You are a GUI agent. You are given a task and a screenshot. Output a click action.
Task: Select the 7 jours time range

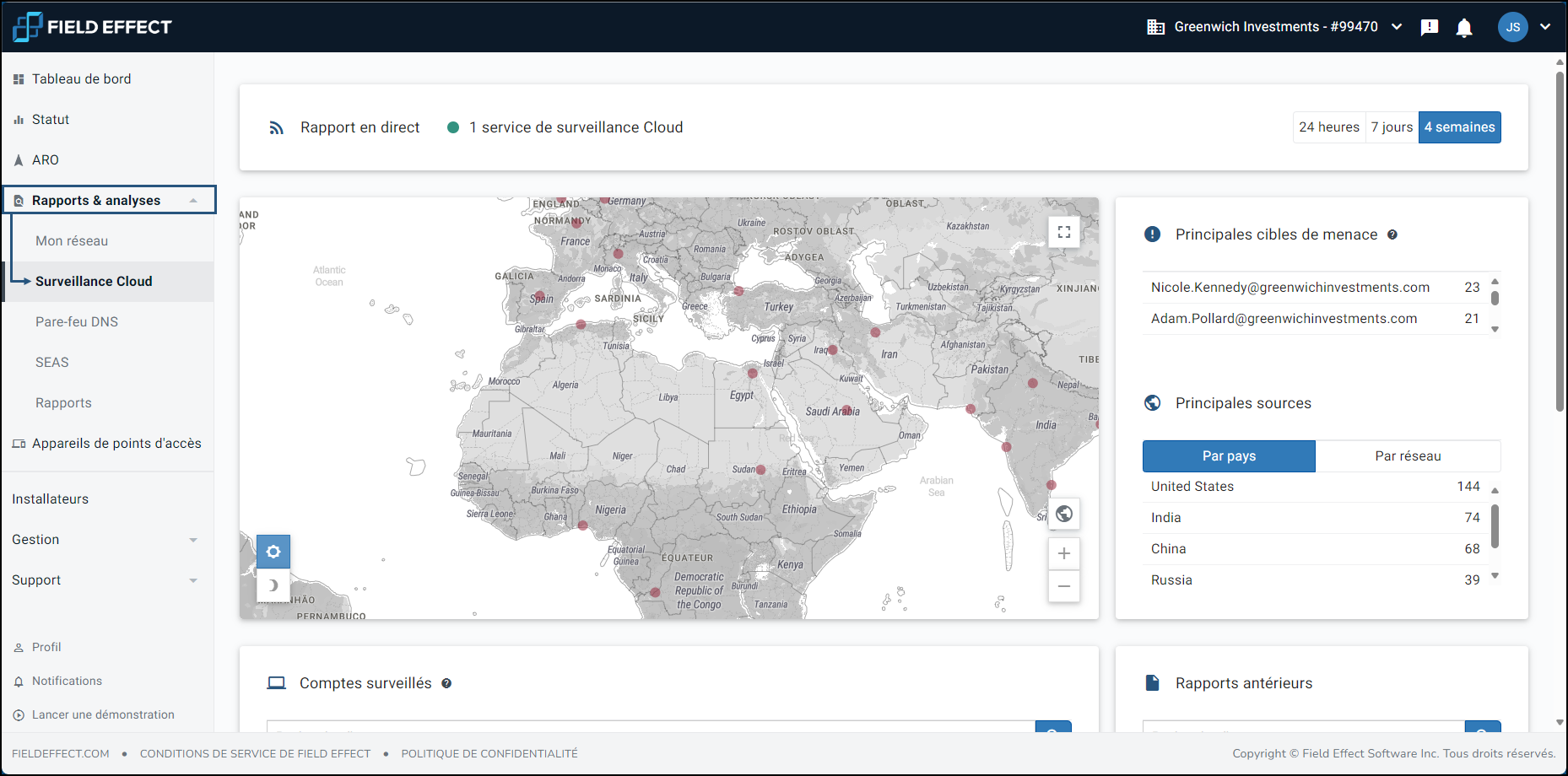[x=1392, y=127]
